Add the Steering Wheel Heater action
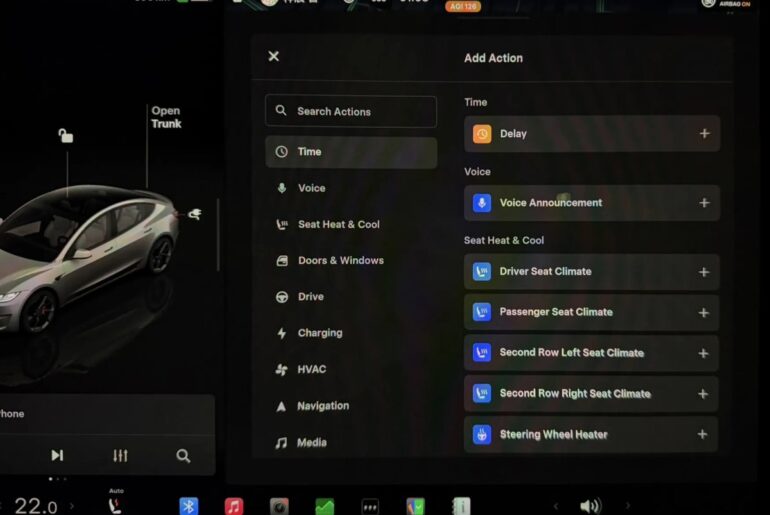 pos(702,434)
